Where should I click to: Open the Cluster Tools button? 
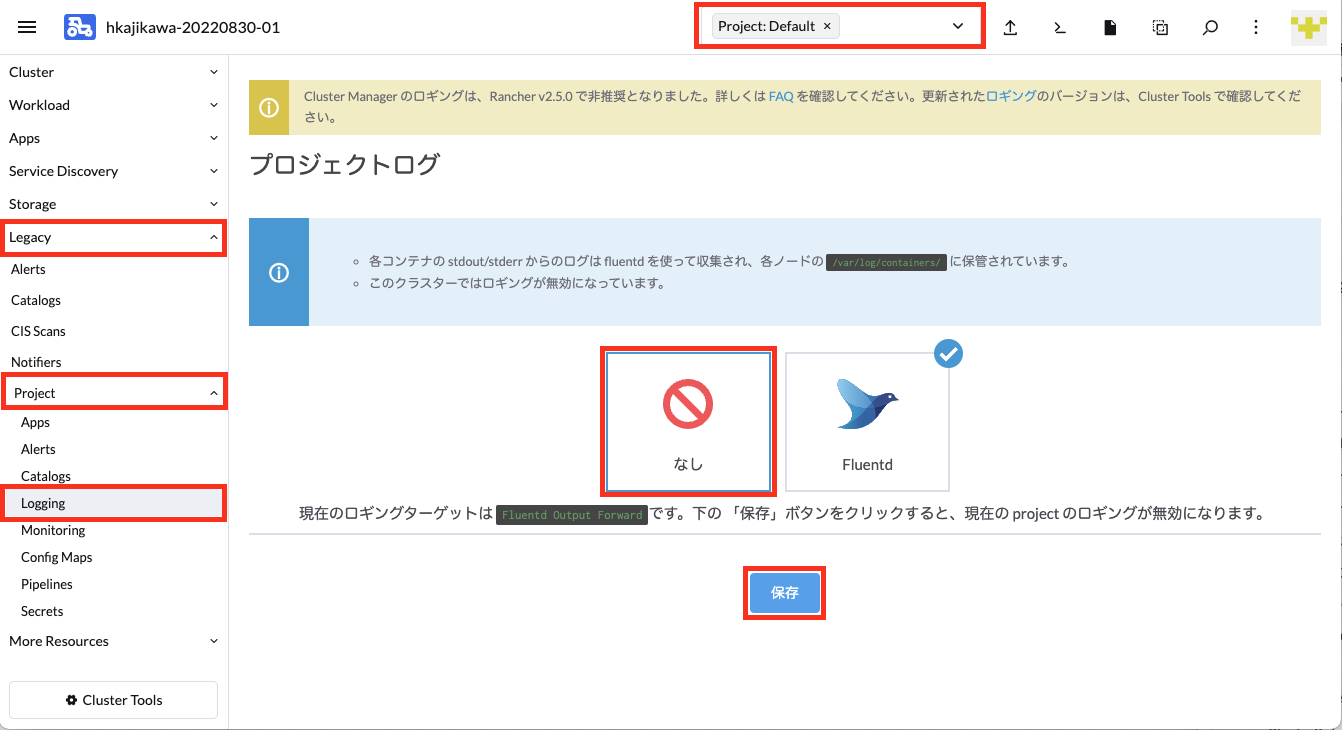coord(113,700)
